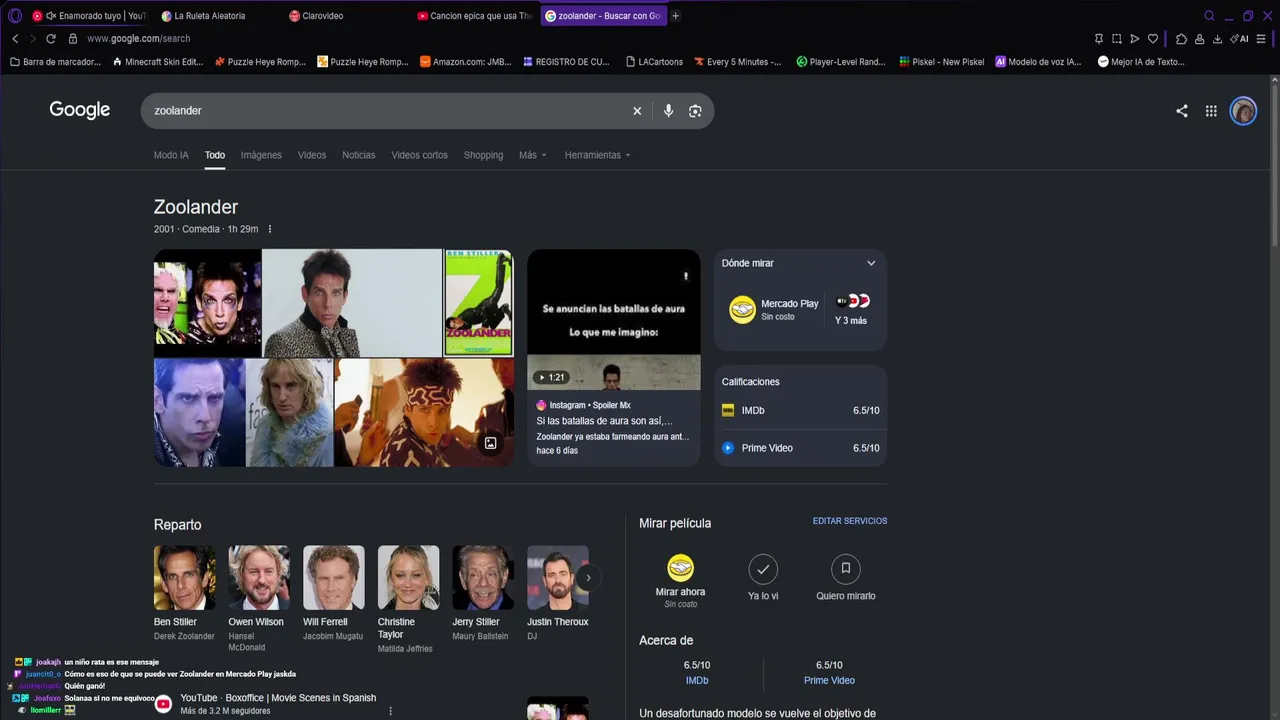Open Mirar ahora on Mercado Play
Image resolution: width=1280 pixels, height=720 pixels.
point(680,581)
